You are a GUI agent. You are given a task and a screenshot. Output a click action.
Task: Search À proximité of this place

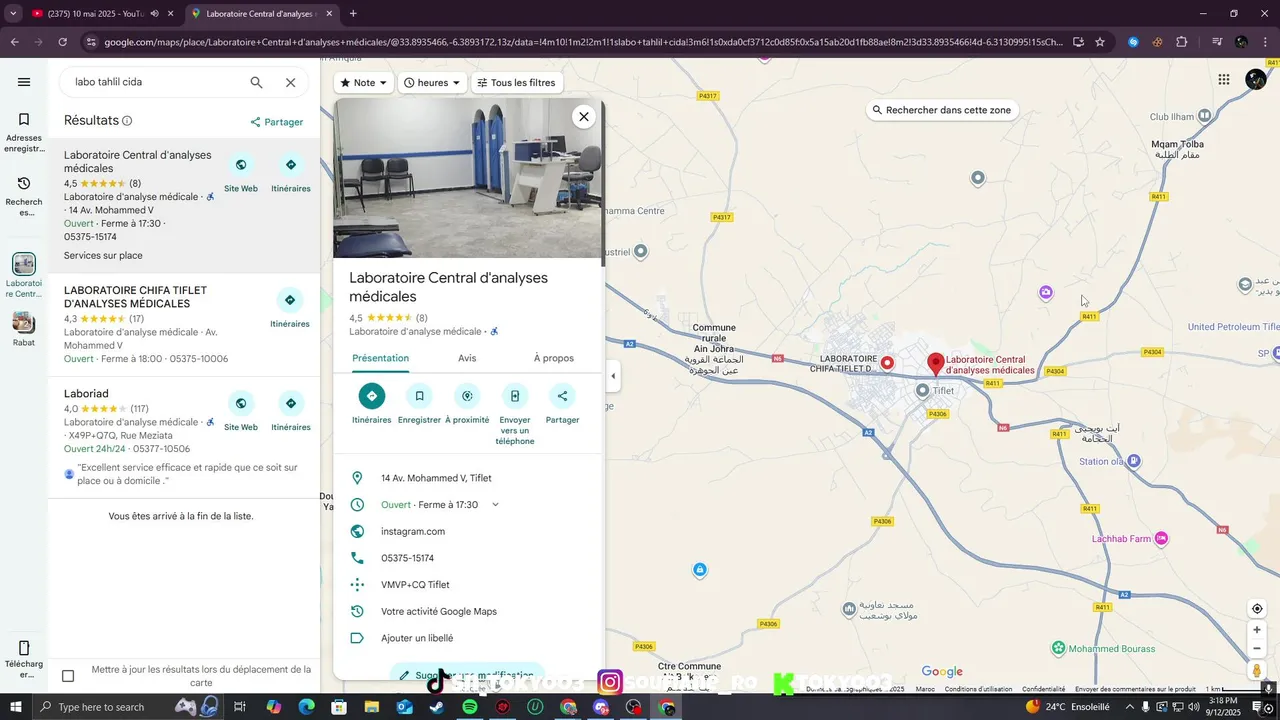click(467, 396)
